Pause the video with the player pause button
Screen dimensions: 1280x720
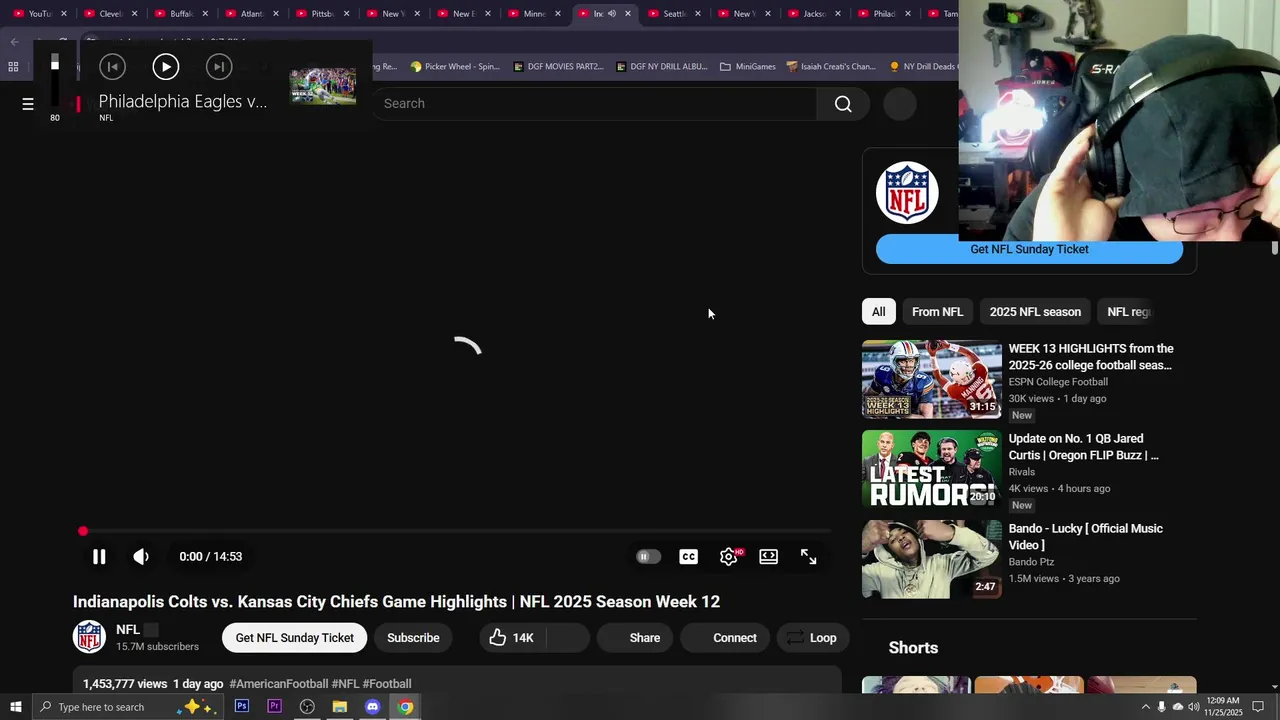[99, 557]
